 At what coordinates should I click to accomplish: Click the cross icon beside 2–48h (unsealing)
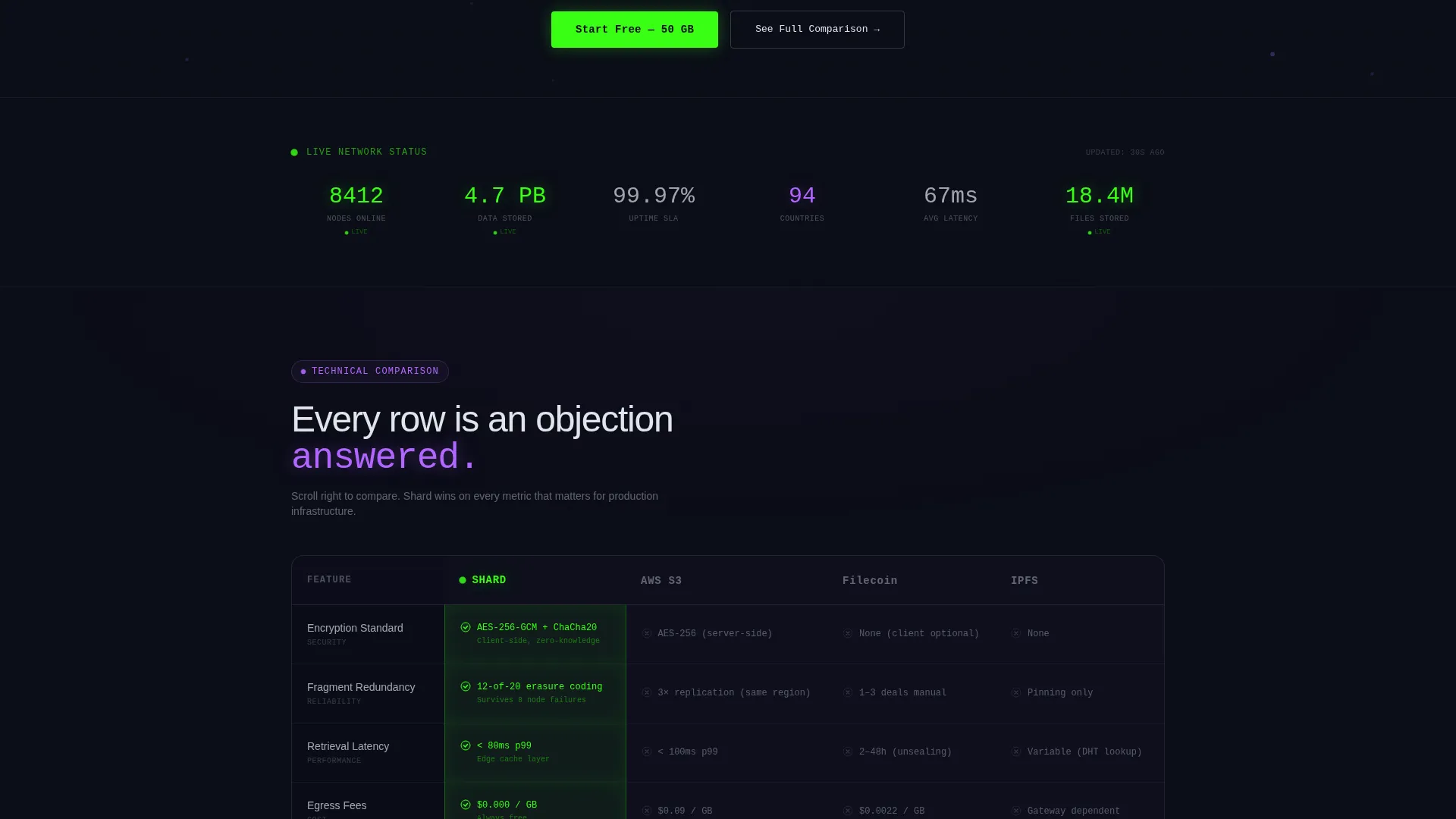click(848, 752)
